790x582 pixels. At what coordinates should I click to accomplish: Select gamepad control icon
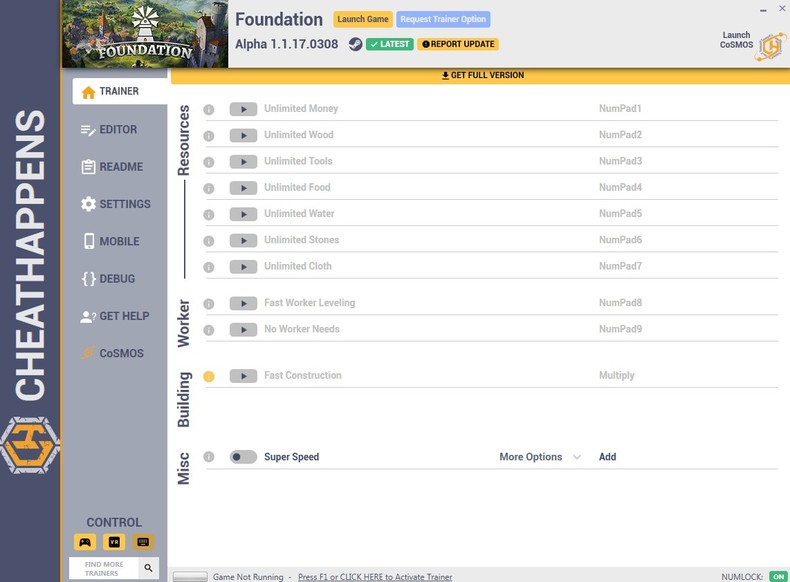[85, 542]
